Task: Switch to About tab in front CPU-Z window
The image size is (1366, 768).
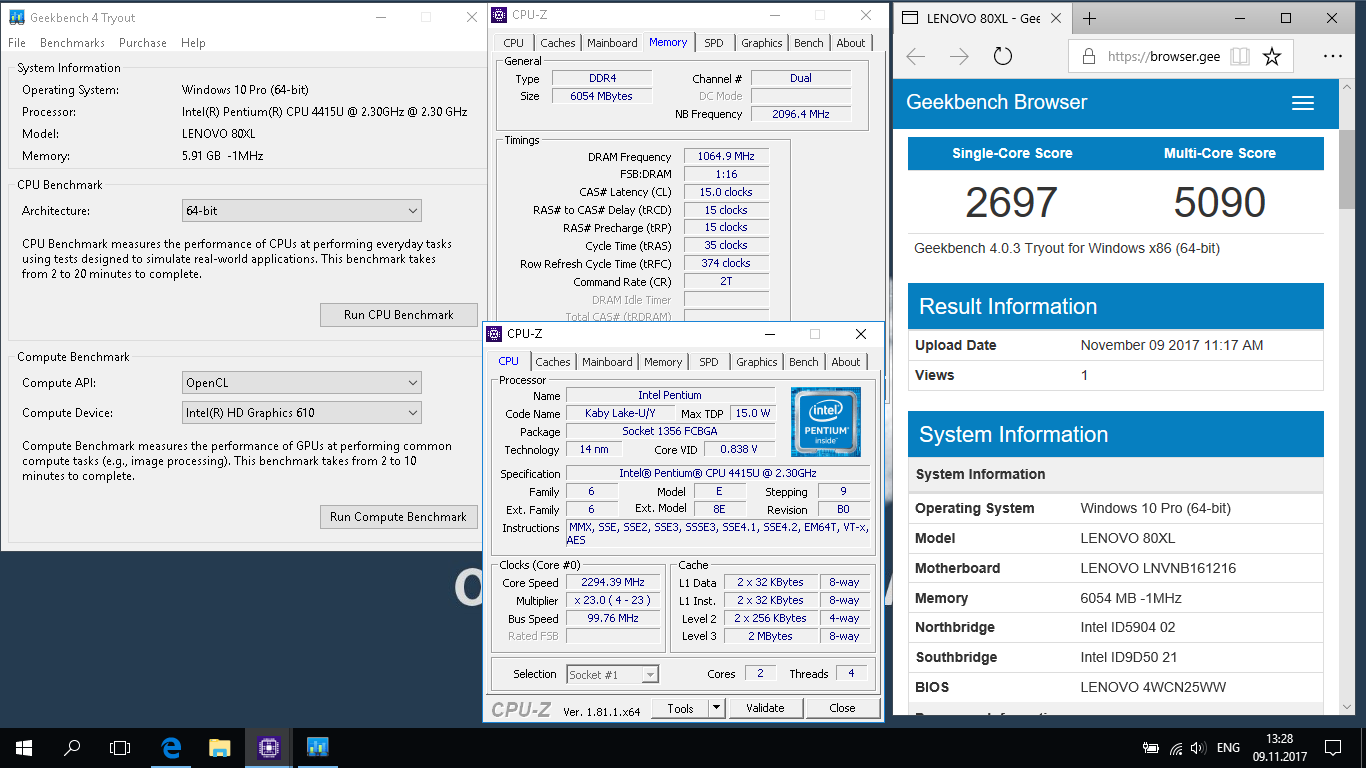Action: pyautogui.click(x=846, y=362)
